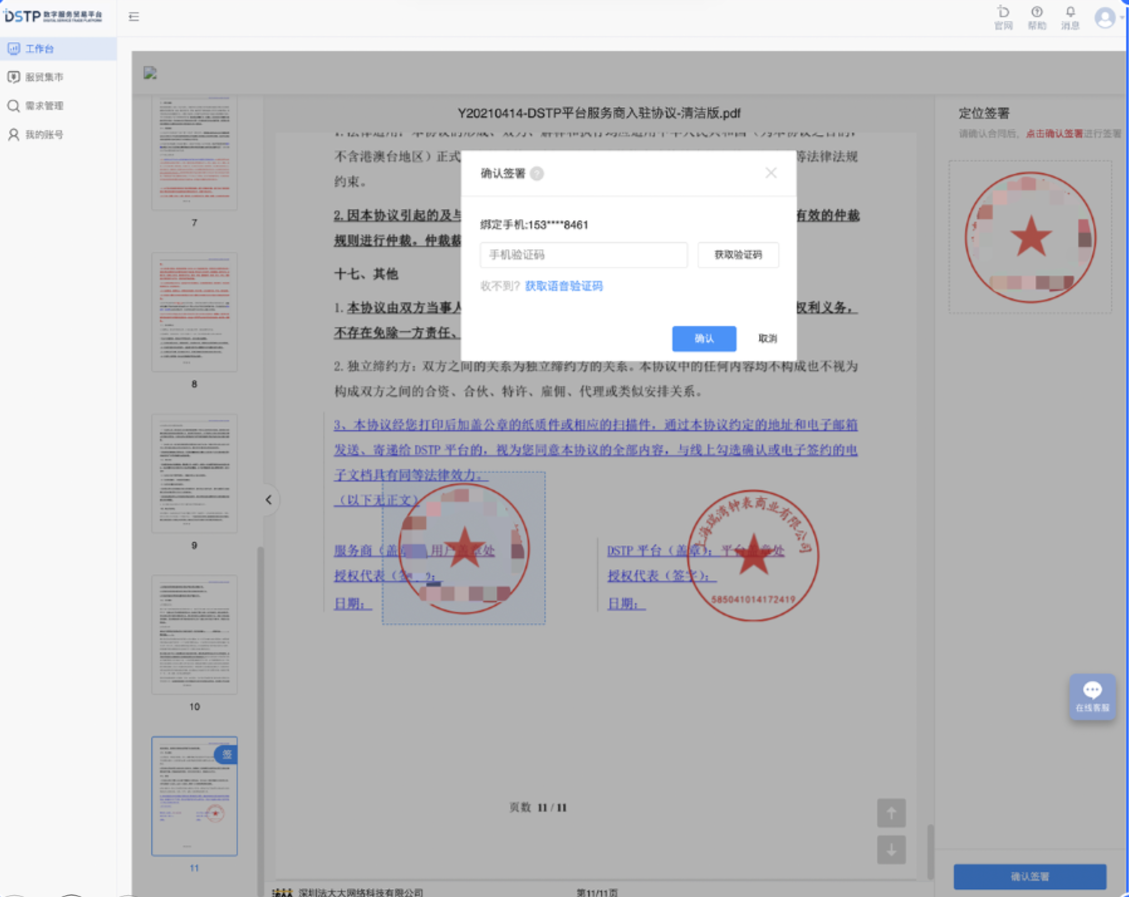Expand the avatar dropdown arrow
Viewport: 1129px width, 897px height.
click(x=1121, y=17)
